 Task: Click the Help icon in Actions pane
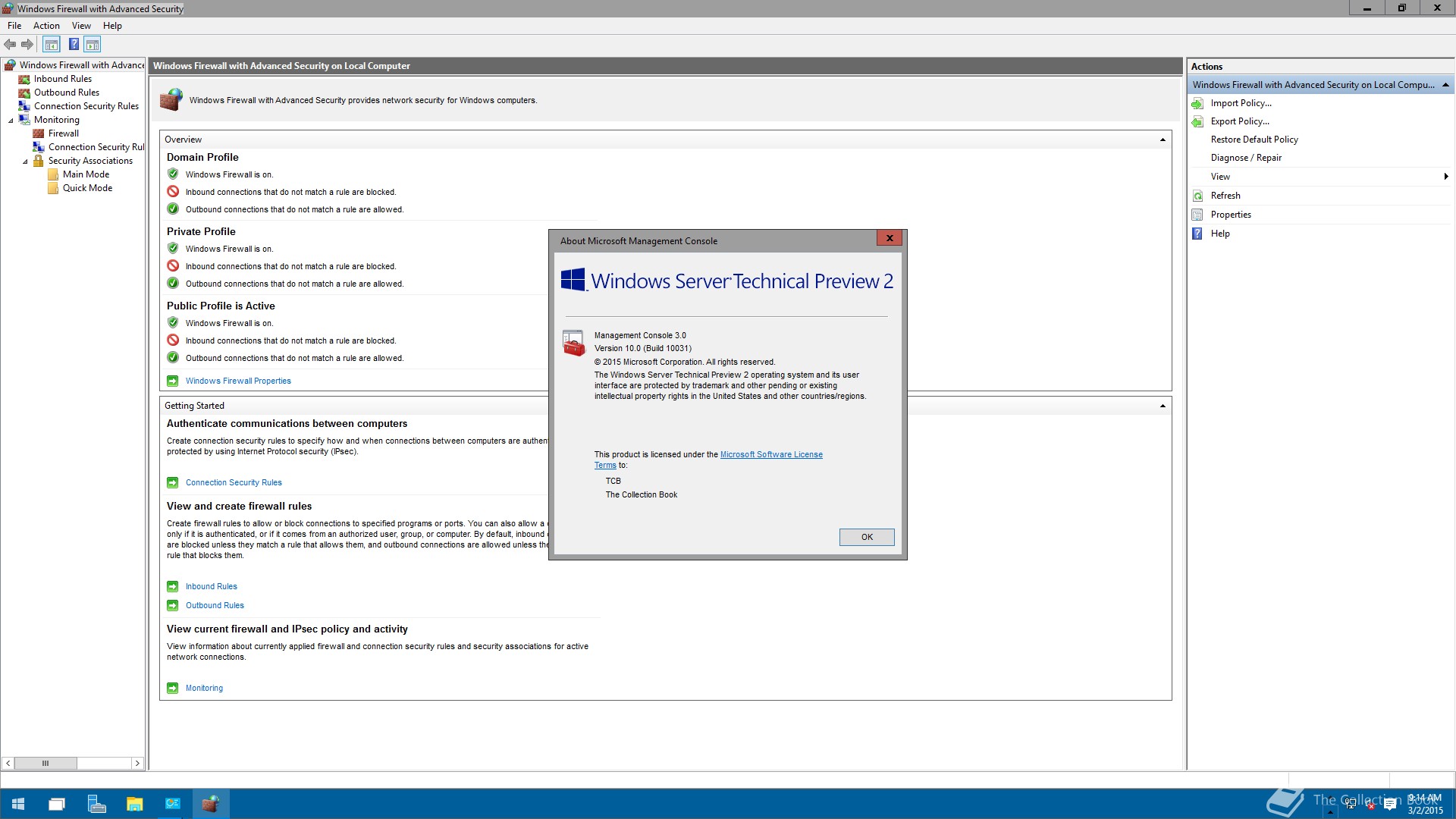pyautogui.click(x=1197, y=234)
